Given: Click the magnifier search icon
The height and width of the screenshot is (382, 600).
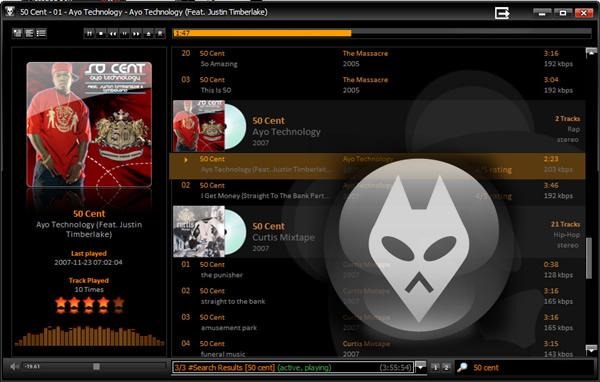Looking at the screenshot, I should pyautogui.click(x=462, y=367).
